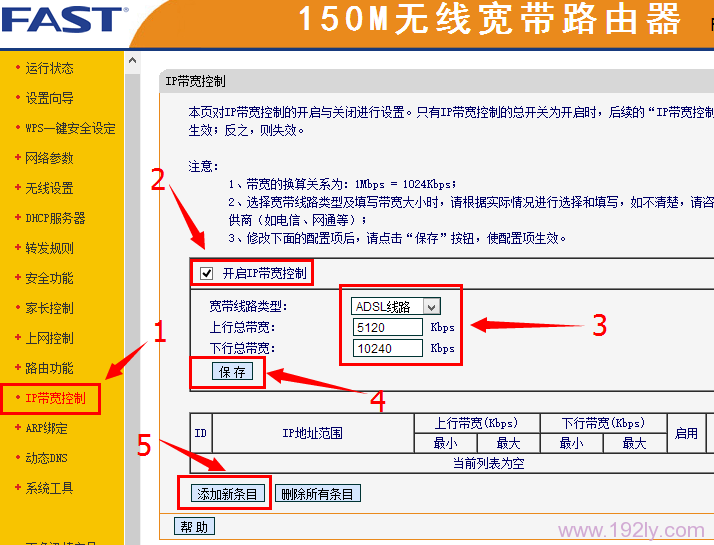The width and height of the screenshot is (714, 545).
Task: Open 运行状态 in the sidebar
Action: tap(49, 68)
